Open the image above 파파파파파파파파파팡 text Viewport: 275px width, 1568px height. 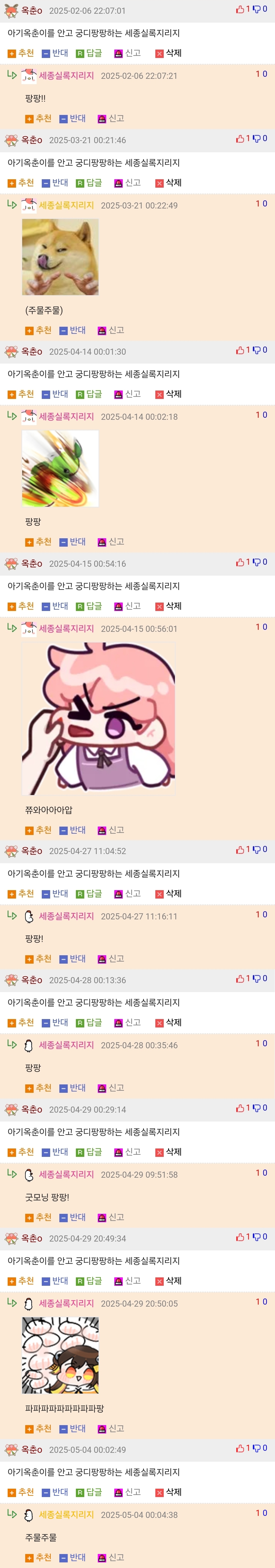click(60, 1355)
